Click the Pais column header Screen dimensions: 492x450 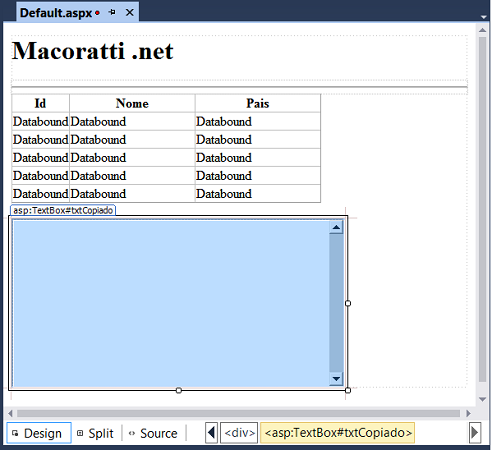[258, 103]
